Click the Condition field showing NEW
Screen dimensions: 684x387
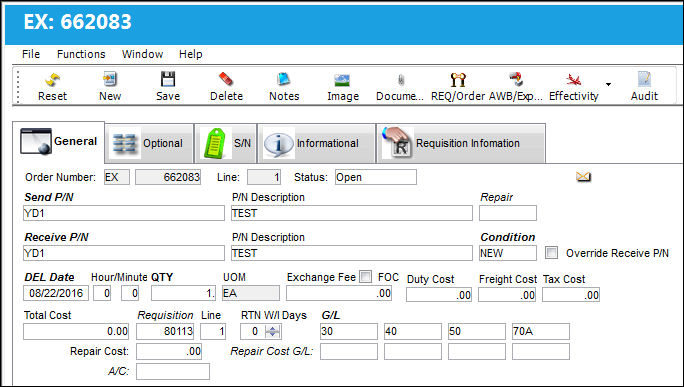click(508, 253)
